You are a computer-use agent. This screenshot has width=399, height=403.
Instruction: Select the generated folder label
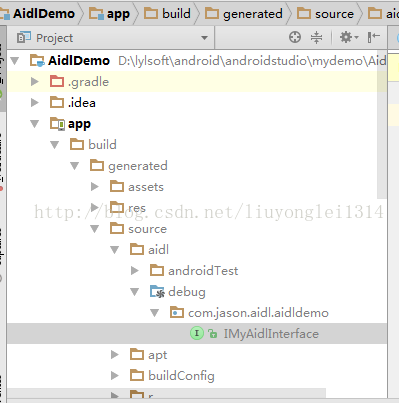138,166
